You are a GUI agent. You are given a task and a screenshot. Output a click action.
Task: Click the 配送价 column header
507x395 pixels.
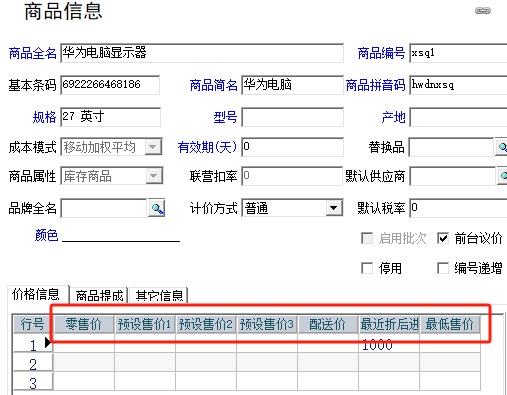pos(328,324)
